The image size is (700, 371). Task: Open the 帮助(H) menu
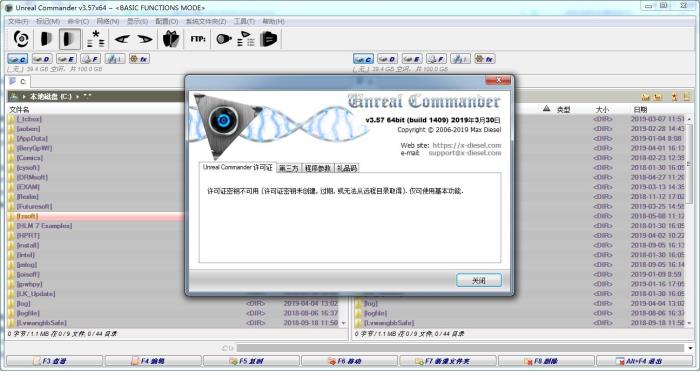[273, 21]
